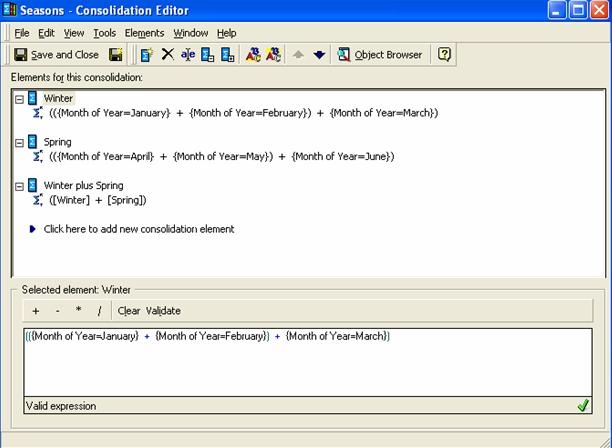Clear the selected element expression

pos(129,311)
